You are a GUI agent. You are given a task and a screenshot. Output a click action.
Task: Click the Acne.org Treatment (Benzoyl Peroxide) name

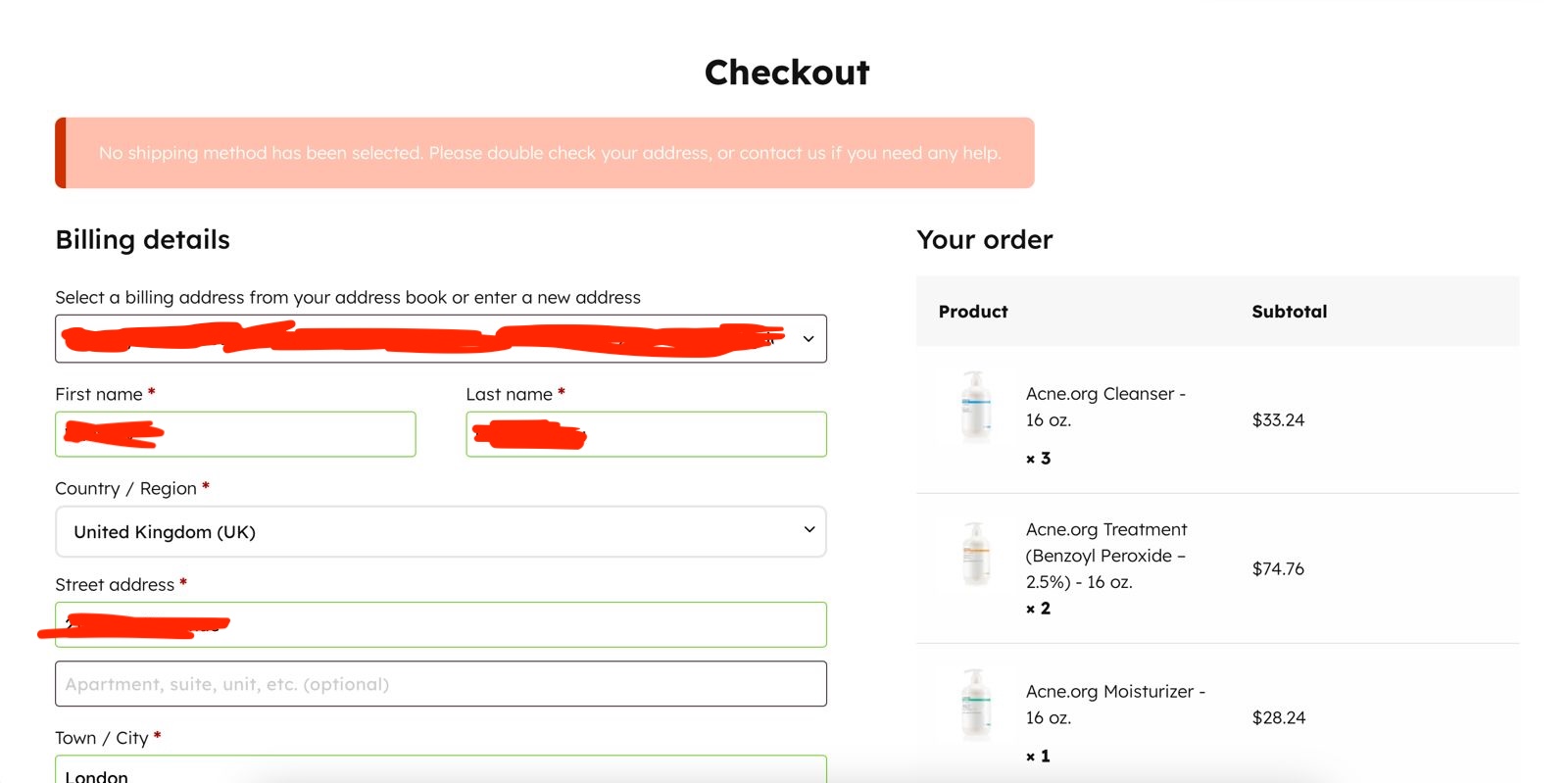click(1106, 556)
